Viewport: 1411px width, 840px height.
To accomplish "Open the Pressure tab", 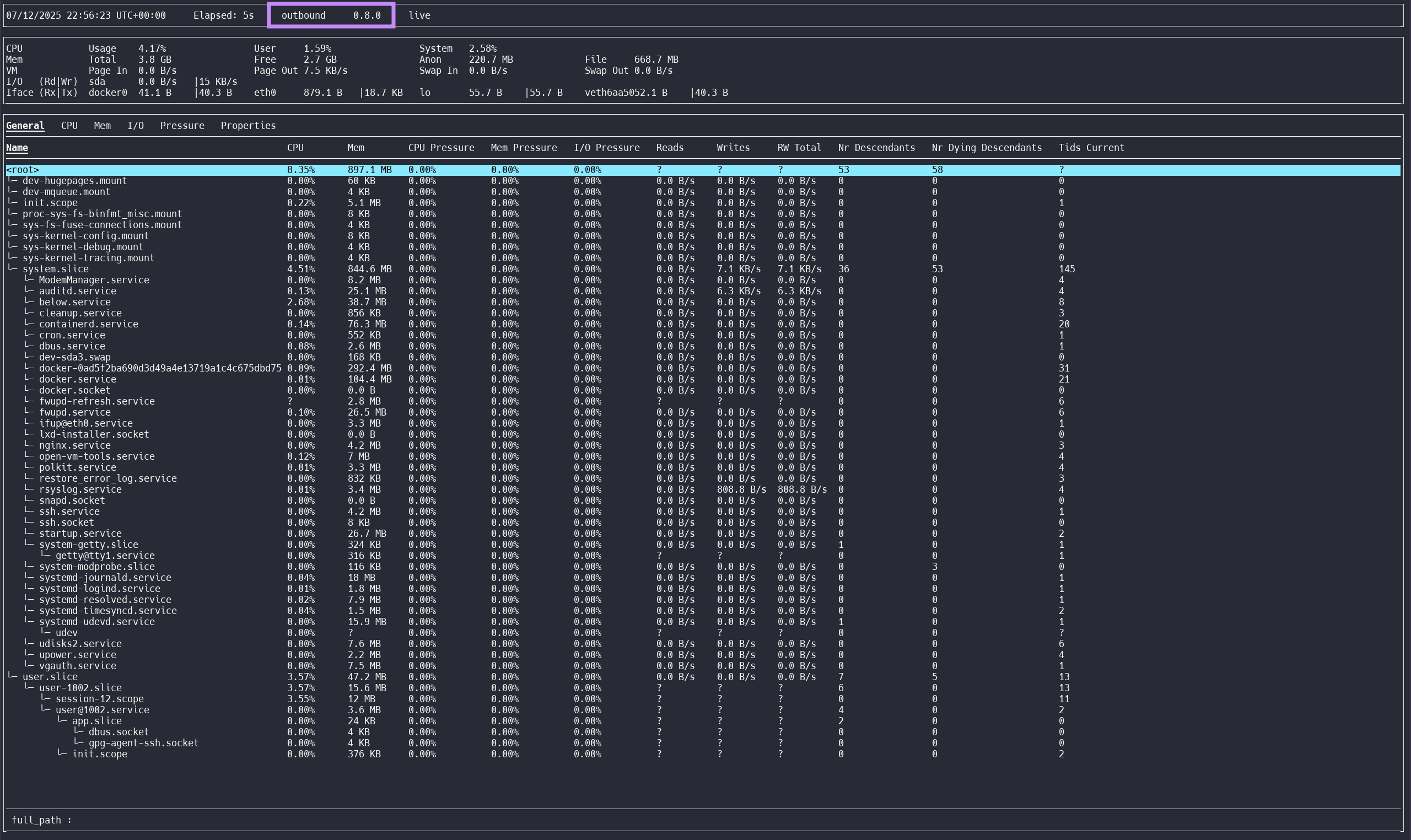I will point(182,126).
